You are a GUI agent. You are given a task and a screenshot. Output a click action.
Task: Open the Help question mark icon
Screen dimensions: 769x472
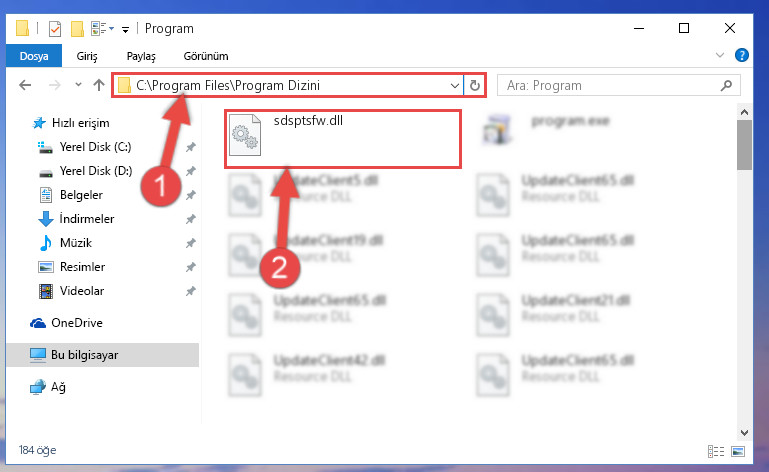(742, 55)
